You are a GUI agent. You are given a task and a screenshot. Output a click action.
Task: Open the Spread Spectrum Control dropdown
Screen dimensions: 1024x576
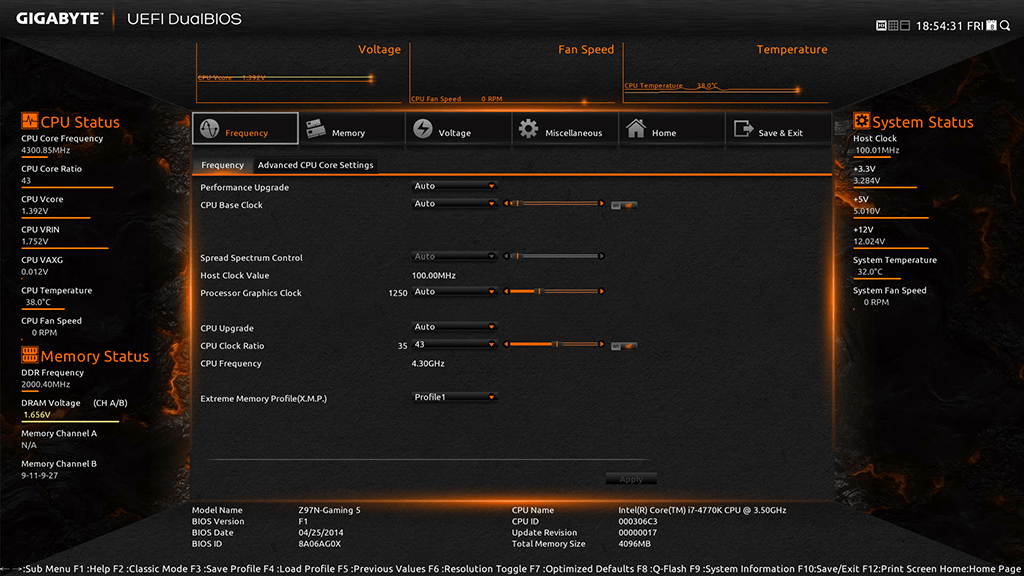click(x=455, y=257)
